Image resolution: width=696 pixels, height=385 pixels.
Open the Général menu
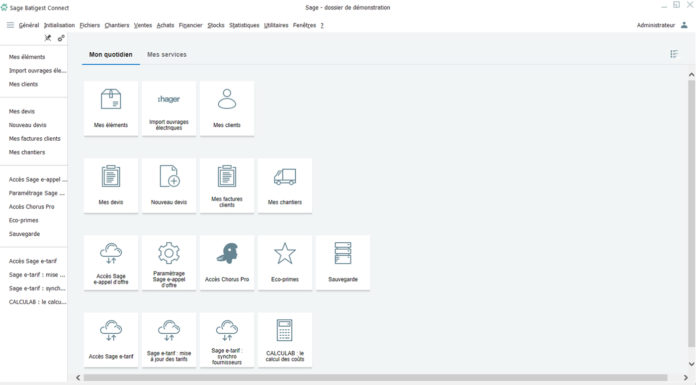tap(29, 25)
